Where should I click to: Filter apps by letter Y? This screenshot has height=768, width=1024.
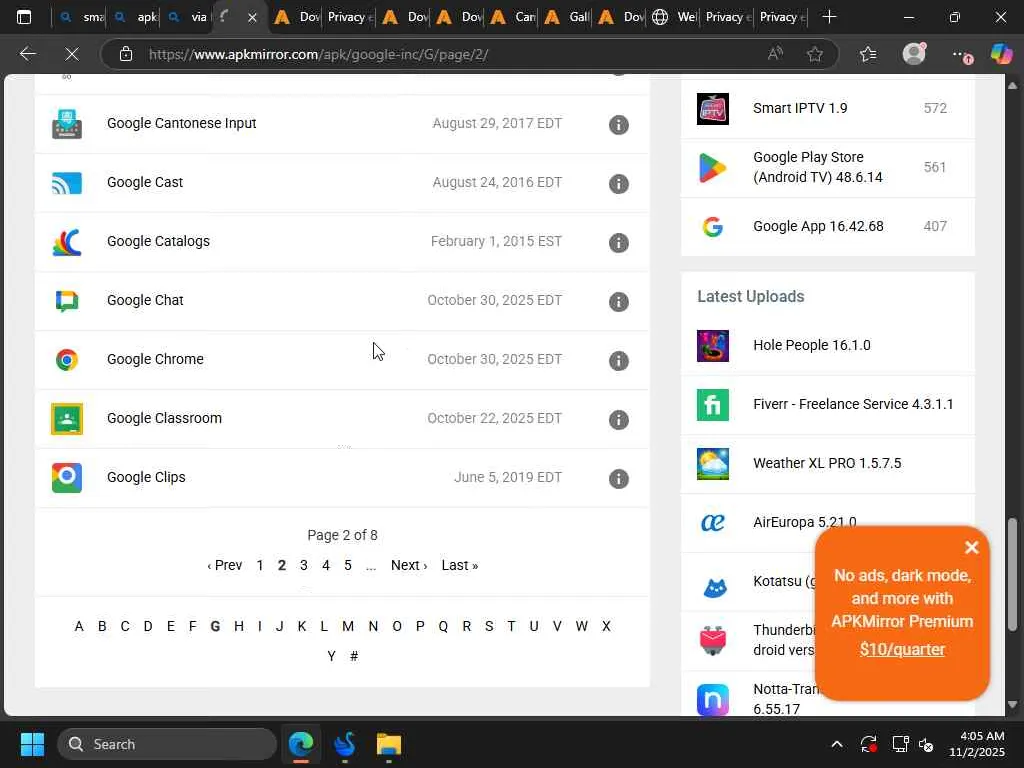(331, 656)
